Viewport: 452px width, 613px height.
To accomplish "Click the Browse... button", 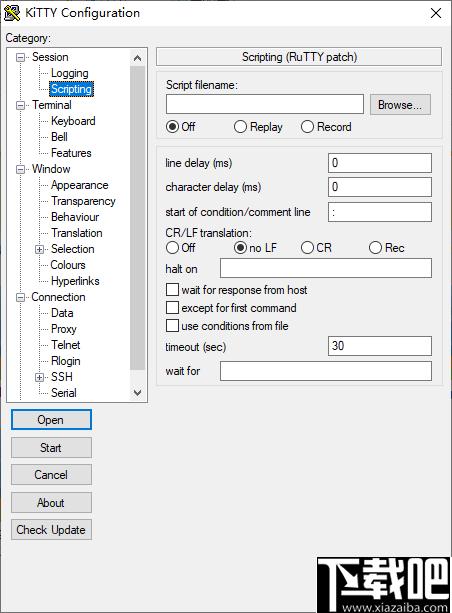I will [x=400, y=104].
